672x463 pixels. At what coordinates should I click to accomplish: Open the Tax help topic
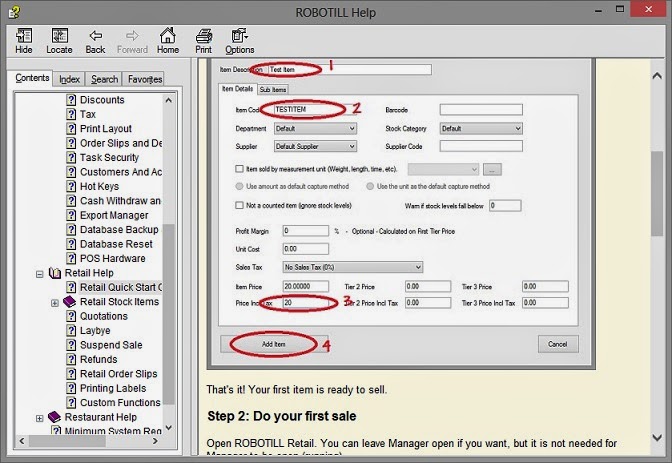87,114
